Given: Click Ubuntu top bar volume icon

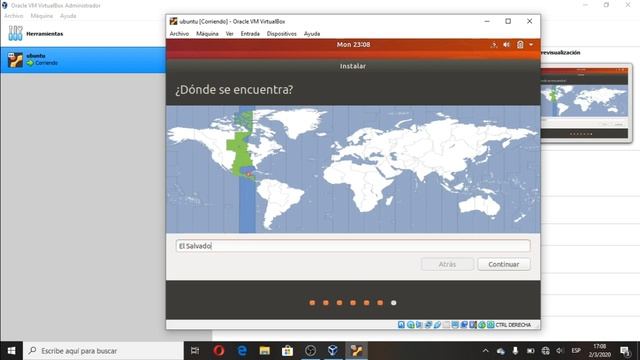Looking at the screenshot, I should [x=507, y=44].
